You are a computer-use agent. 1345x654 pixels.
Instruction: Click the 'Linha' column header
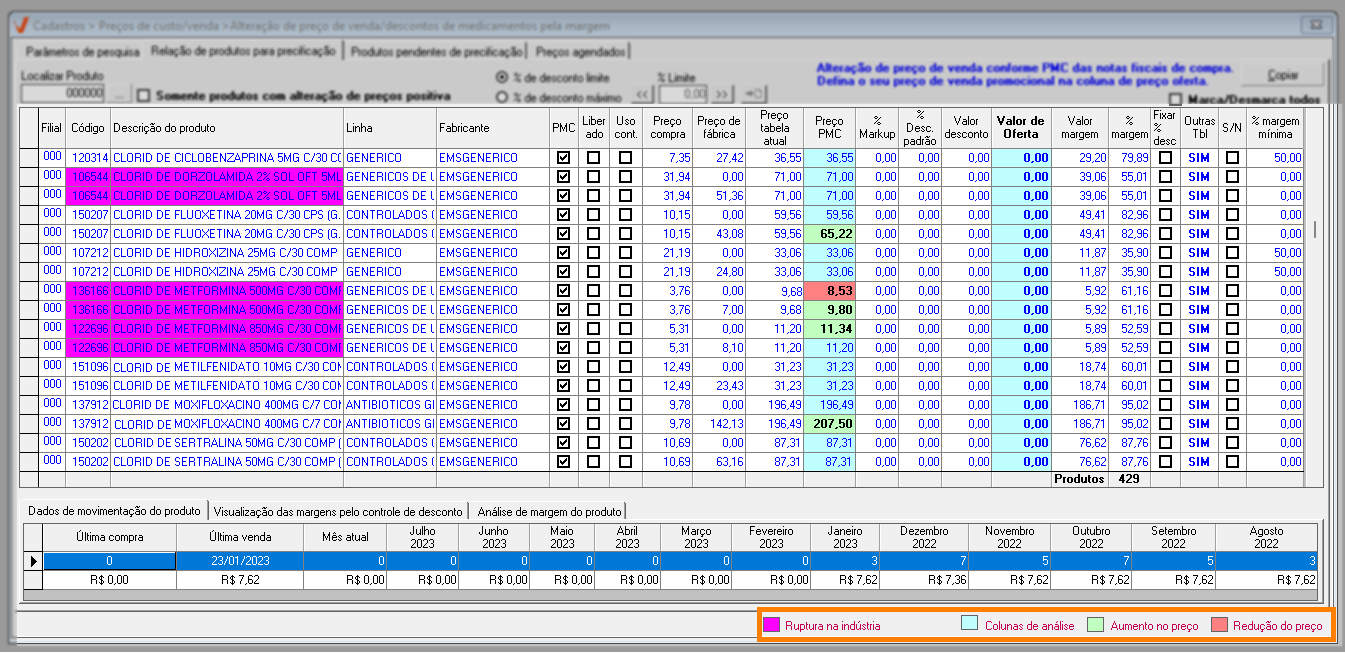[389, 128]
